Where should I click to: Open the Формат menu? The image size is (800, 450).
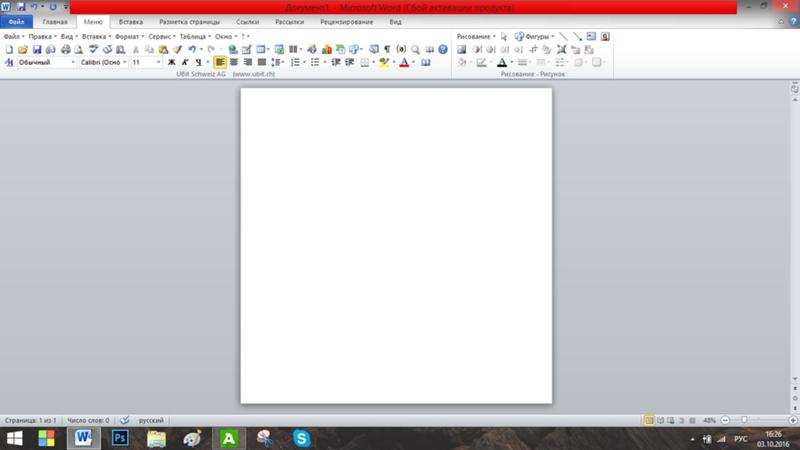click(127, 36)
